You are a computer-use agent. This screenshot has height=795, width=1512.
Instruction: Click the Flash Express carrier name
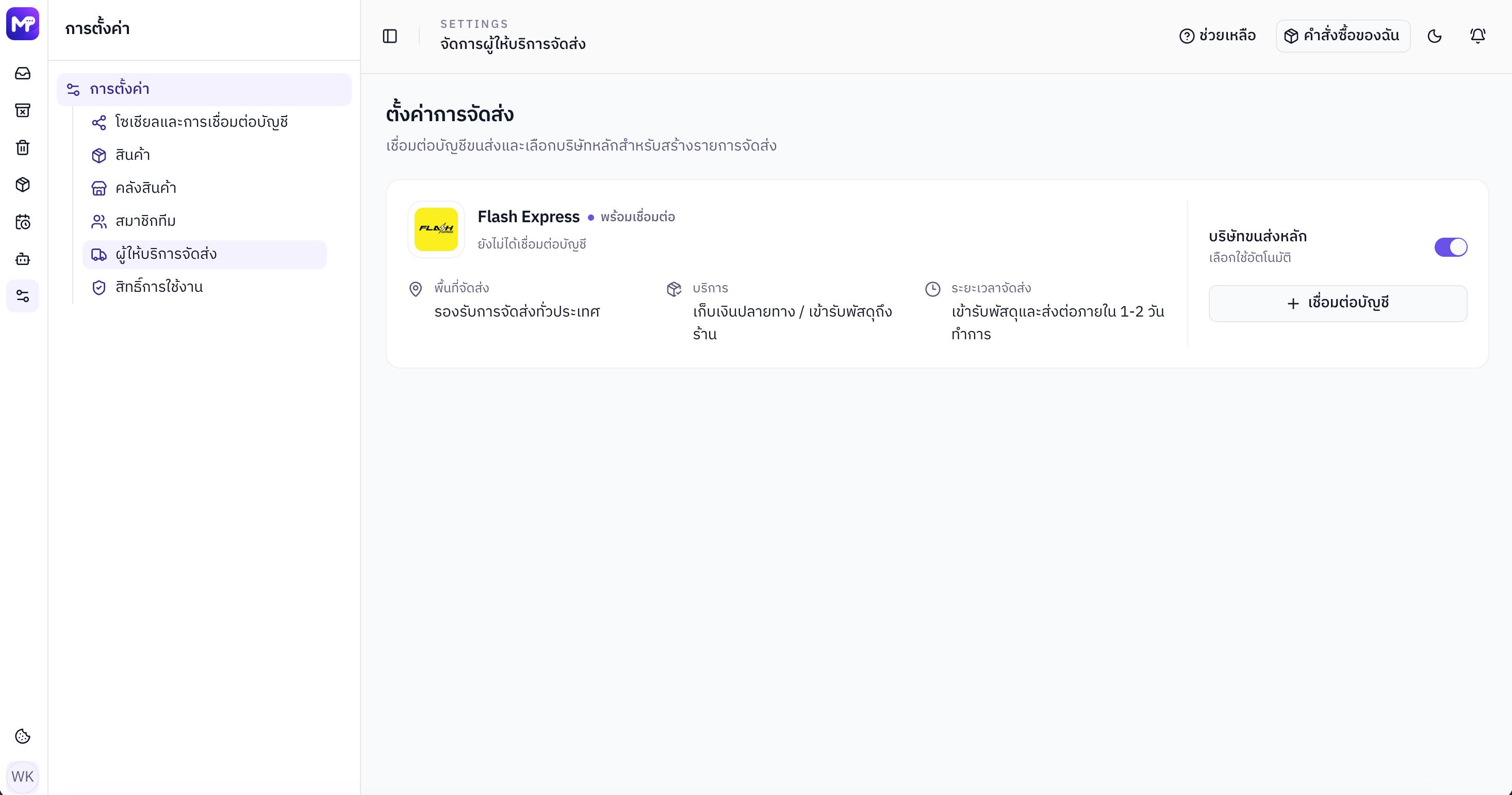(x=528, y=217)
